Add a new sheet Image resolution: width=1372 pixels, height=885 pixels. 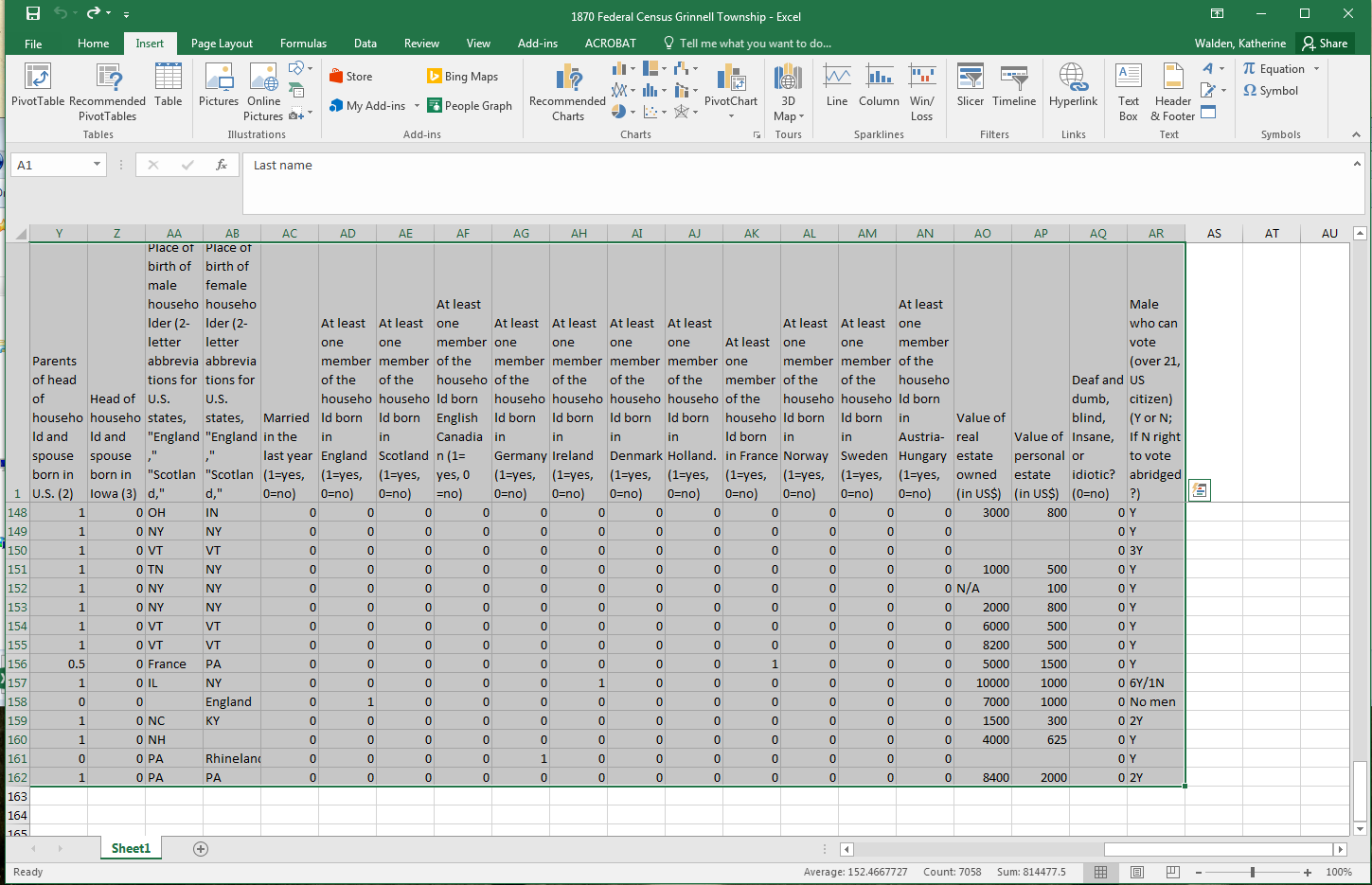point(201,849)
